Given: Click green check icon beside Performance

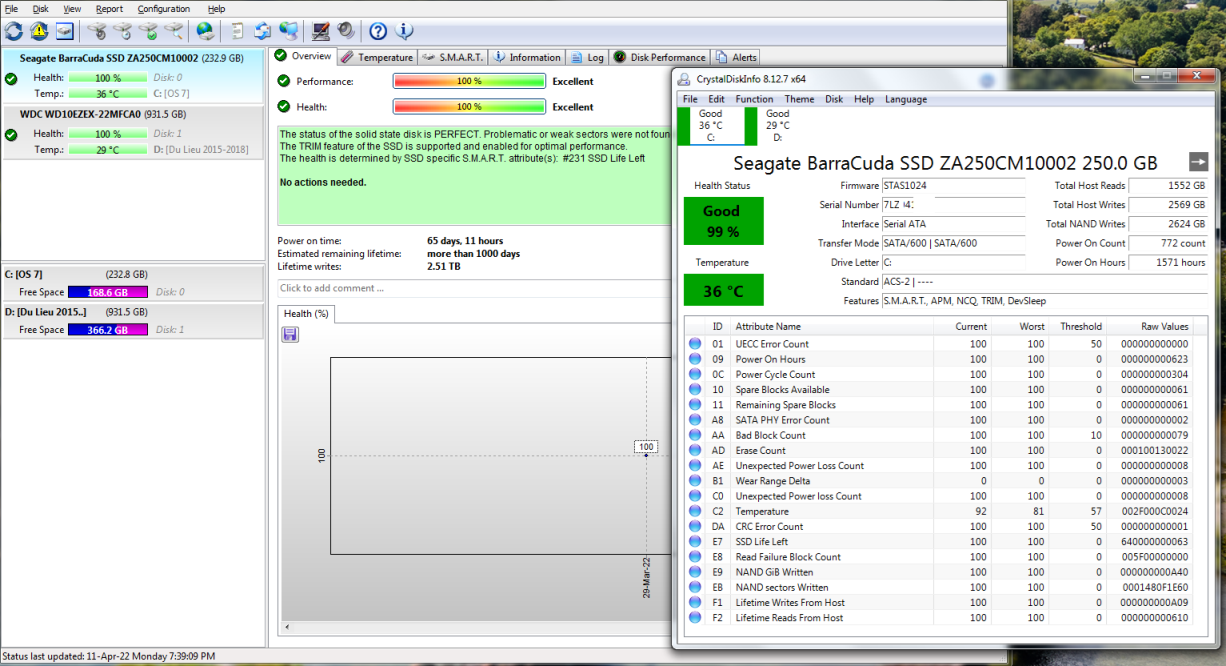Looking at the screenshot, I should [284, 81].
